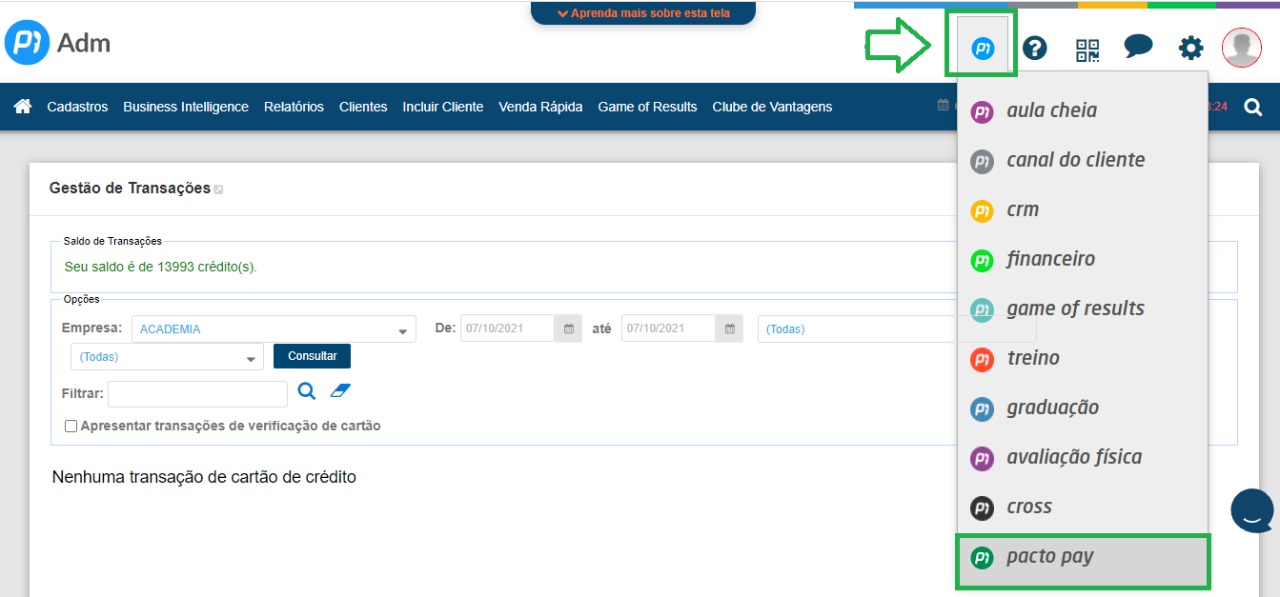Image resolution: width=1280 pixels, height=597 pixels.
Task: Open the settings gear icon
Action: pos(1190,48)
